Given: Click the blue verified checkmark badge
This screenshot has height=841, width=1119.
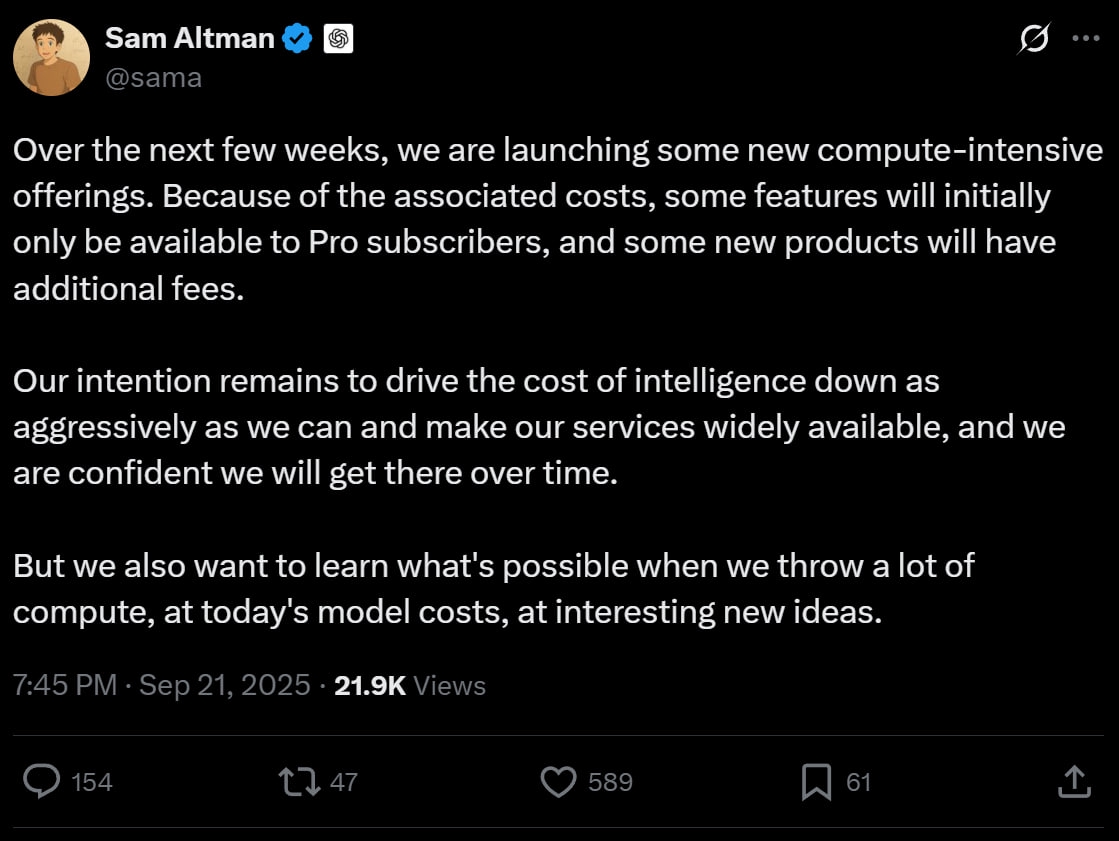Looking at the screenshot, I should [298, 39].
